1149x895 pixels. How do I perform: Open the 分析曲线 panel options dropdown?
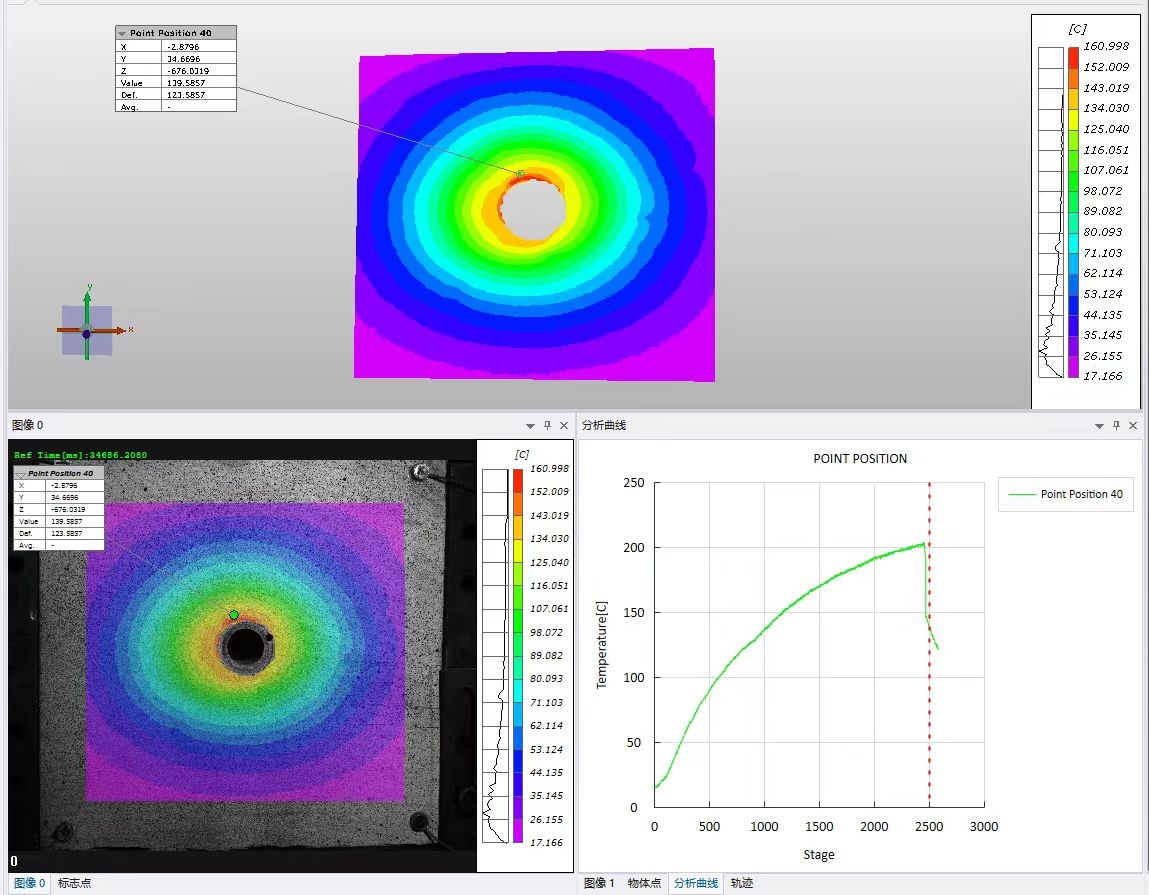click(1099, 425)
